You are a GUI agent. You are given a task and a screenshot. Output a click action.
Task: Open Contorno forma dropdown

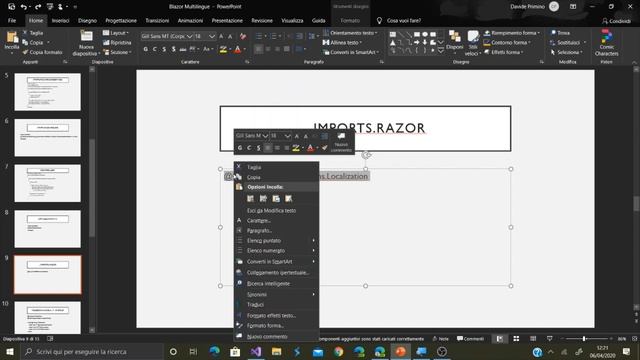[x=507, y=42]
